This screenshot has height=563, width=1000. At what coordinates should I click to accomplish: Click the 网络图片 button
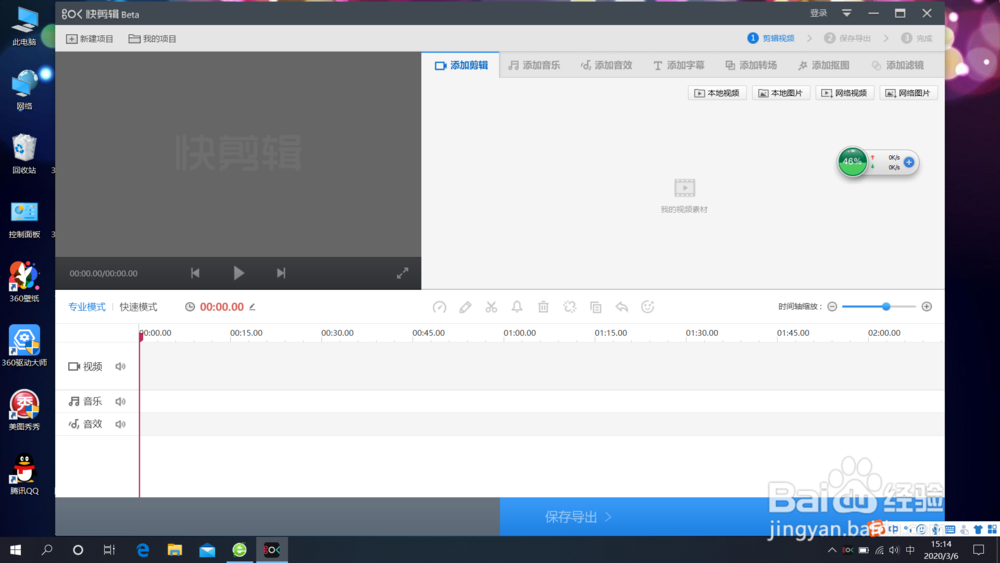908,93
